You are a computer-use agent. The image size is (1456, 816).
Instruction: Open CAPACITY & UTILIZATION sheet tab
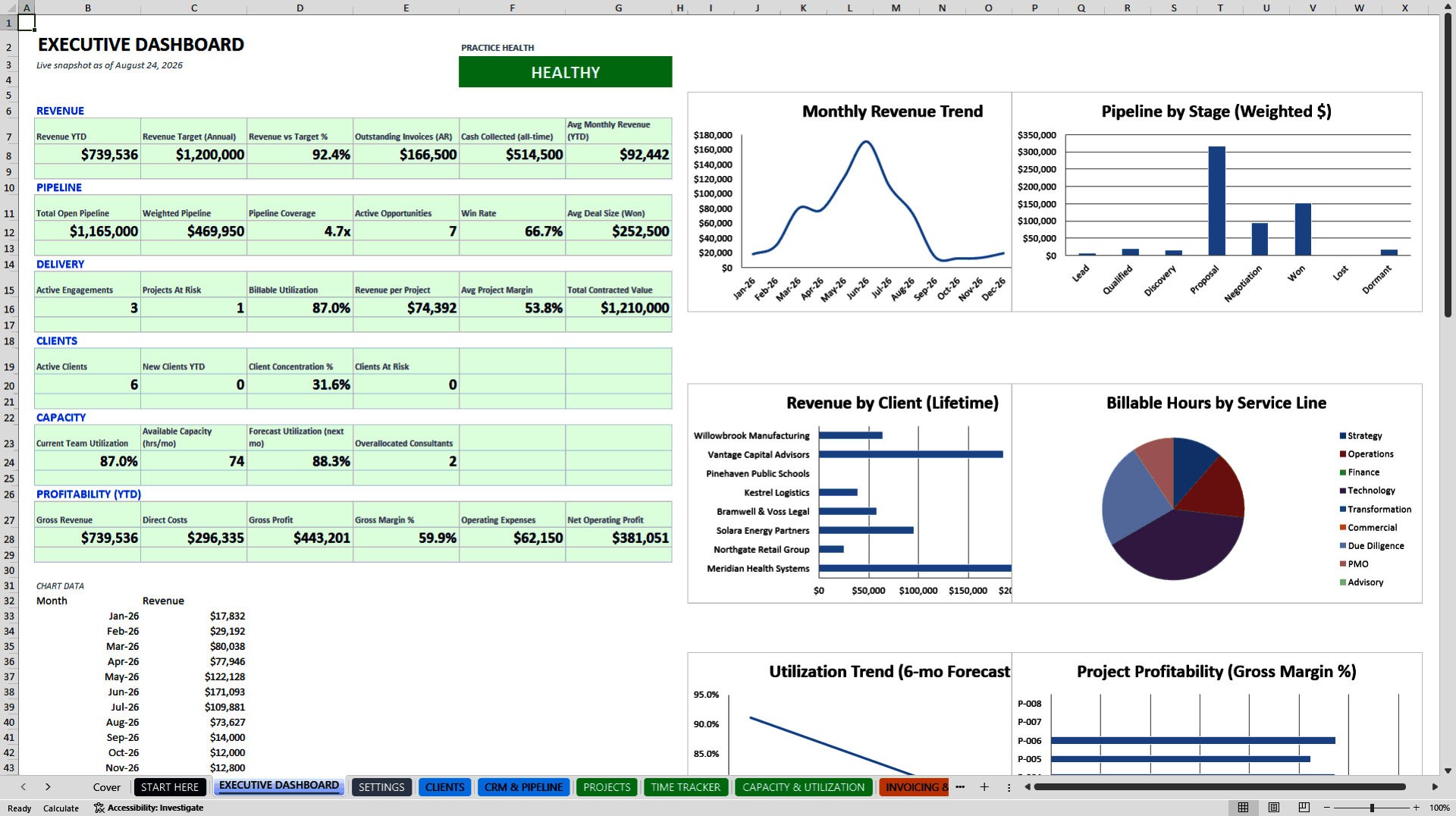point(803,787)
